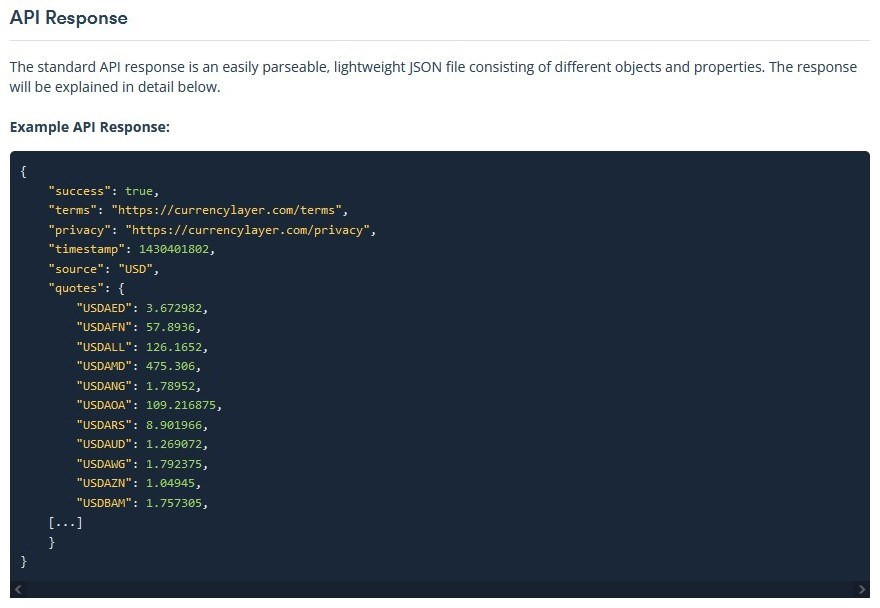880x608 pixels.
Task: Click the [...] truncation marker
Action: [66, 523]
